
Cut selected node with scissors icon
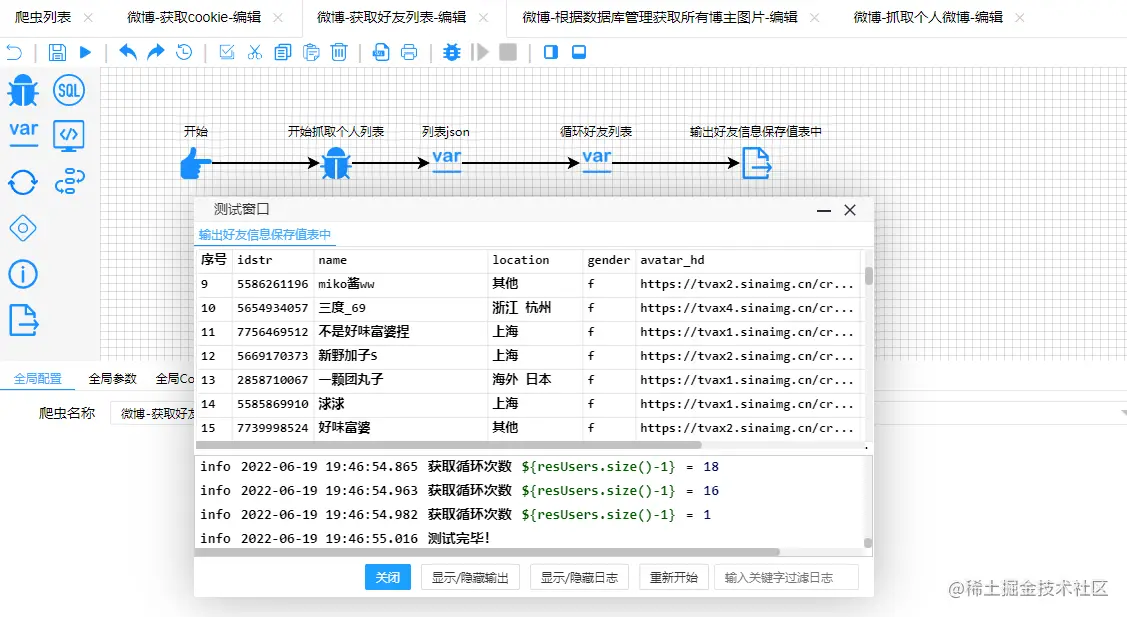tap(254, 52)
